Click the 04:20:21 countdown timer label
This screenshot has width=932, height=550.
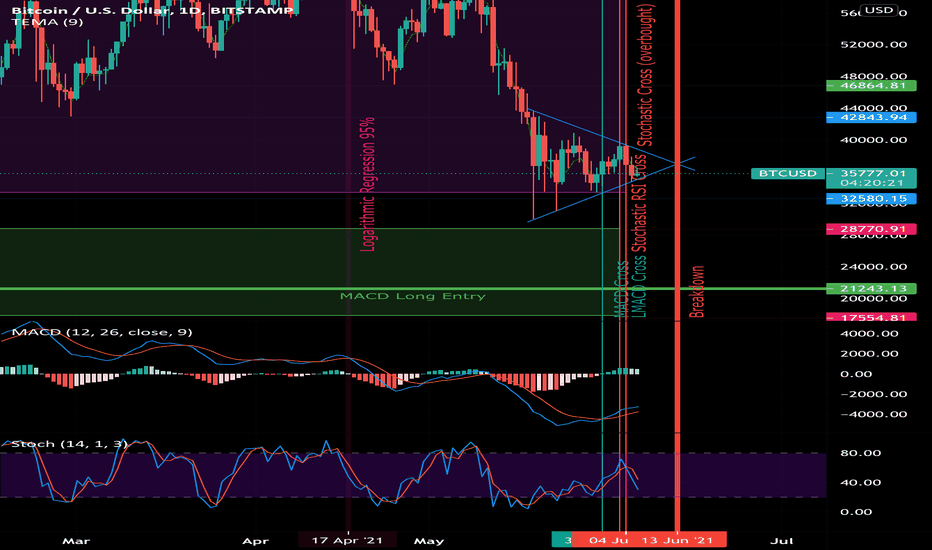click(871, 183)
